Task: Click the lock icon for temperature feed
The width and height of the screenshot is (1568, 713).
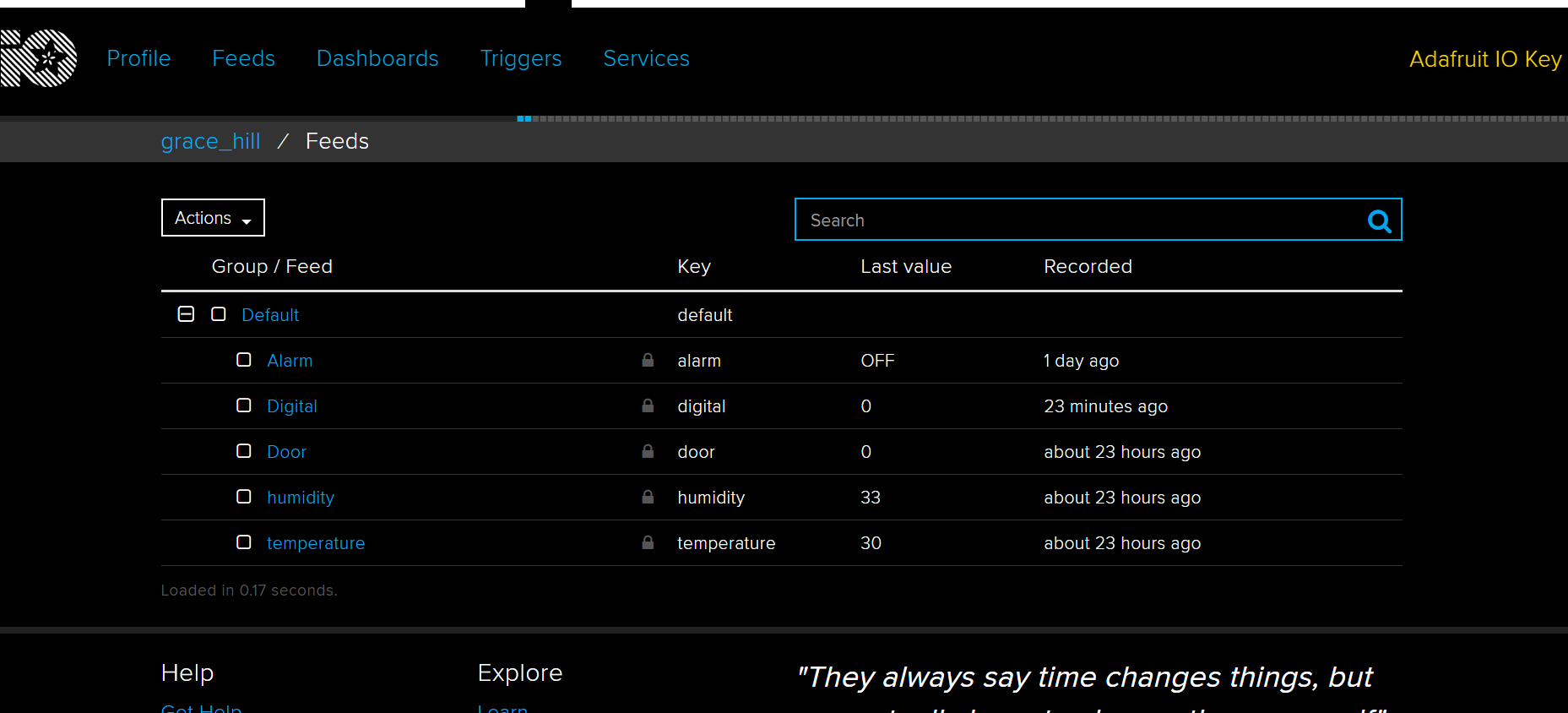Action: pos(648,543)
